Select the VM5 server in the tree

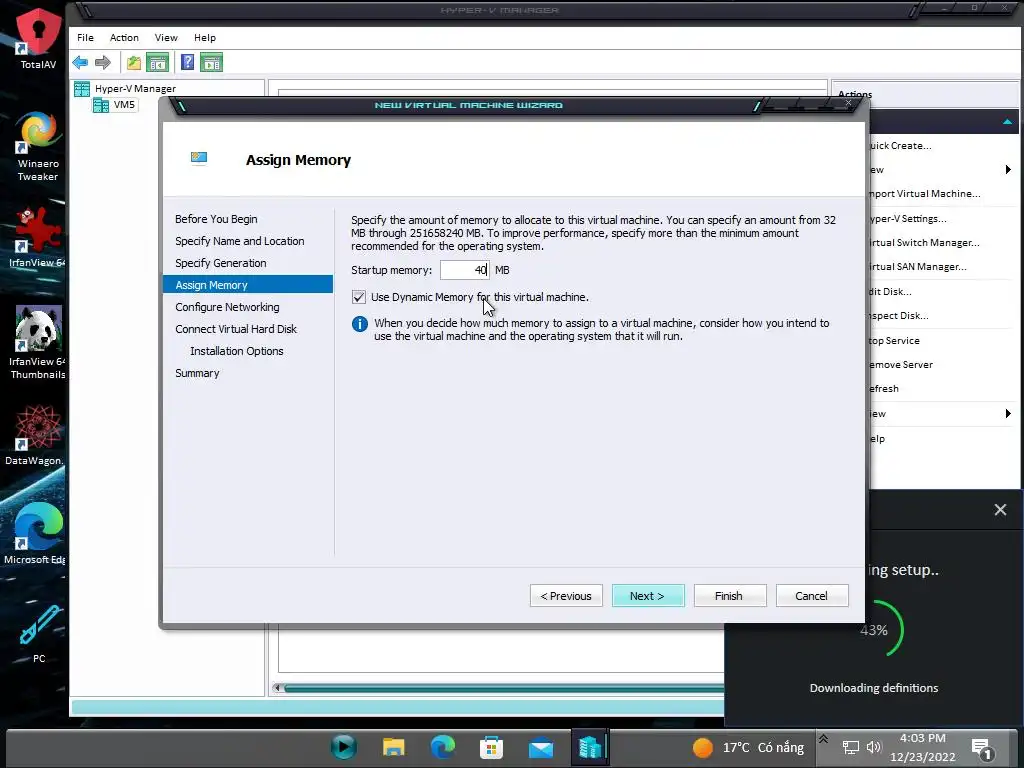(x=115, y=104)
